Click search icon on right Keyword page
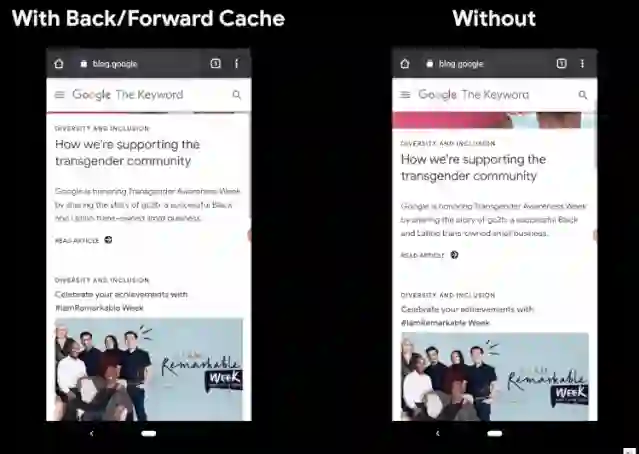 (583, 95)
